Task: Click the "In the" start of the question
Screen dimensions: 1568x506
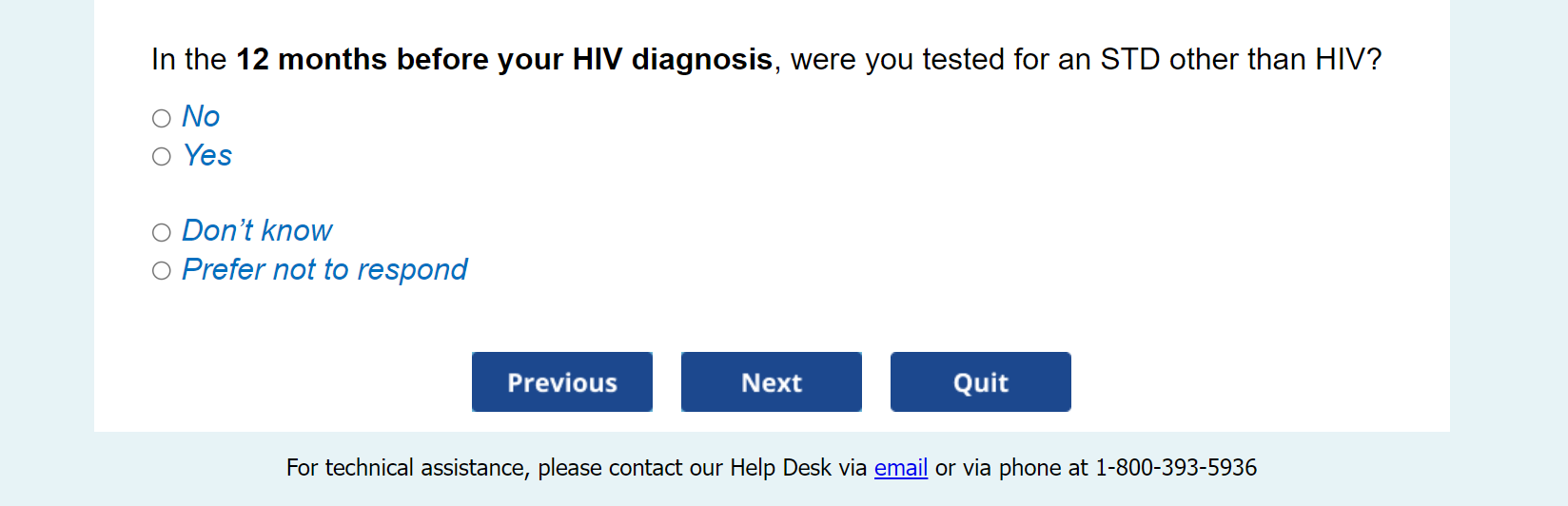Action: coord(188,60)
